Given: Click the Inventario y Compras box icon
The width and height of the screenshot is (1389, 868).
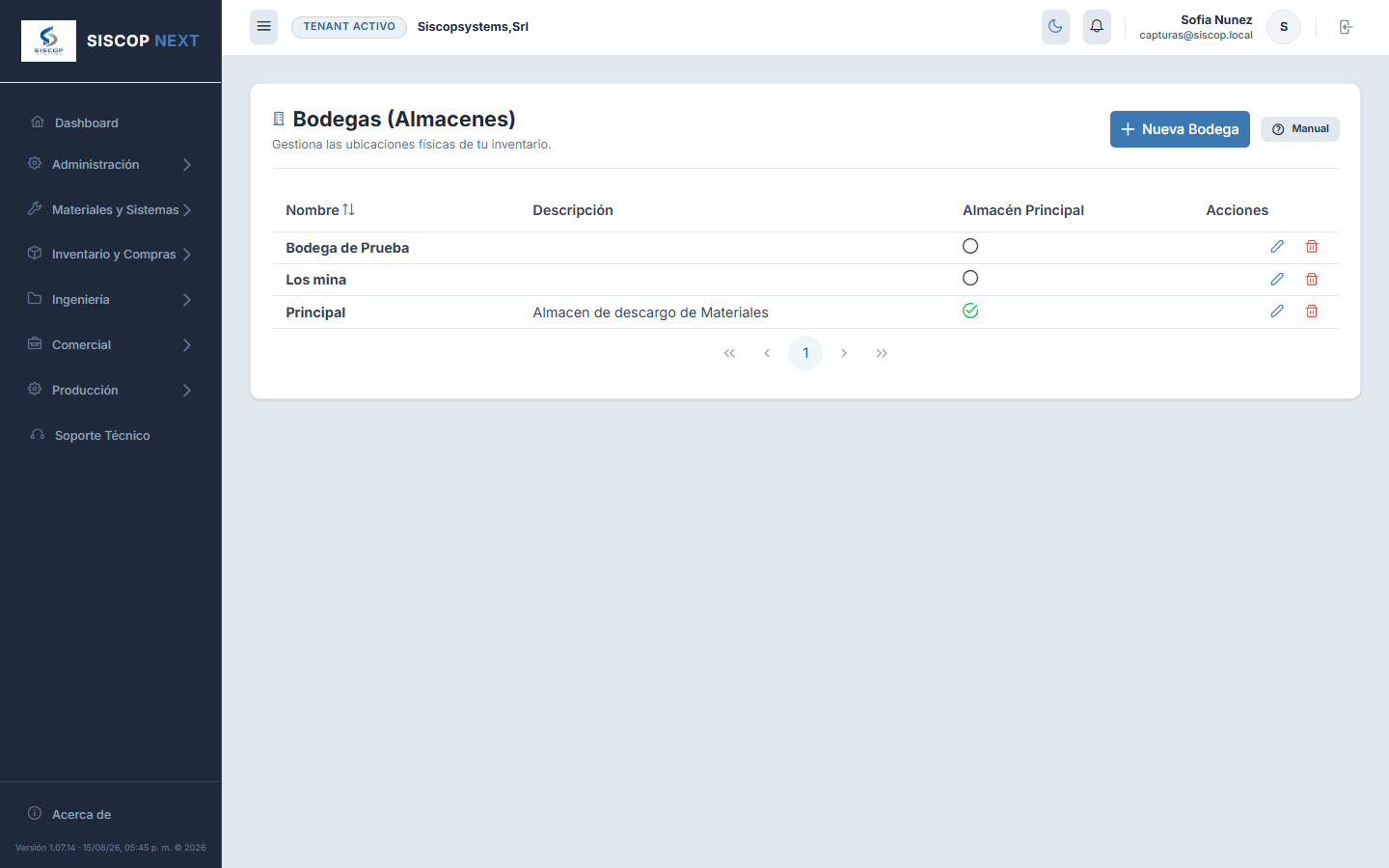Looking at the screenshot, I should [x=35, y=253].
